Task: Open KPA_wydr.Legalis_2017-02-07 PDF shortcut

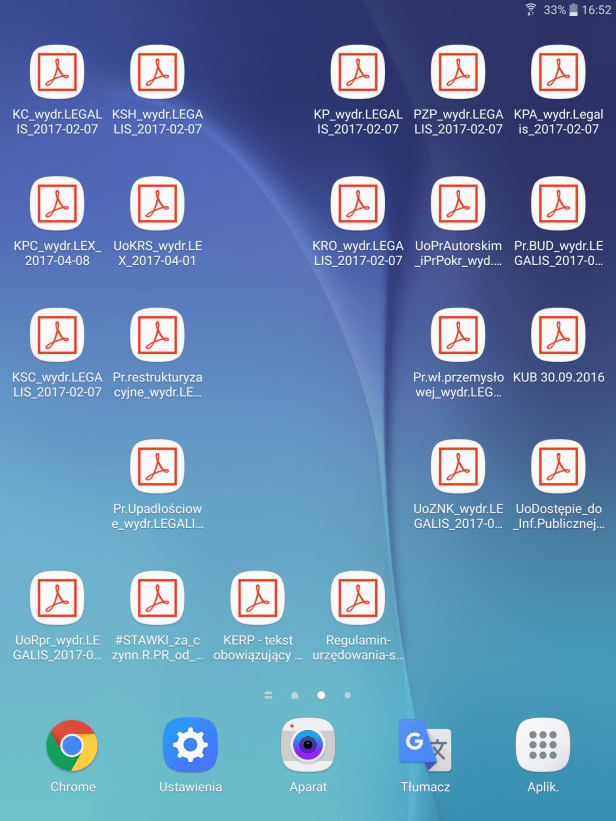Action: pos(558,72)
